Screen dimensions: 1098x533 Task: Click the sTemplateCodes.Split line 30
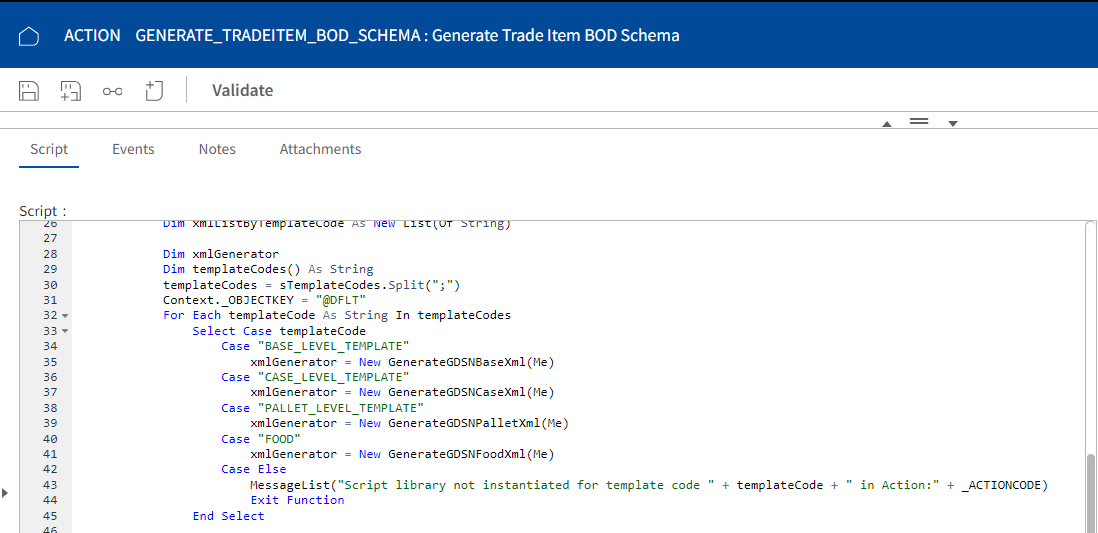[312, 284]
